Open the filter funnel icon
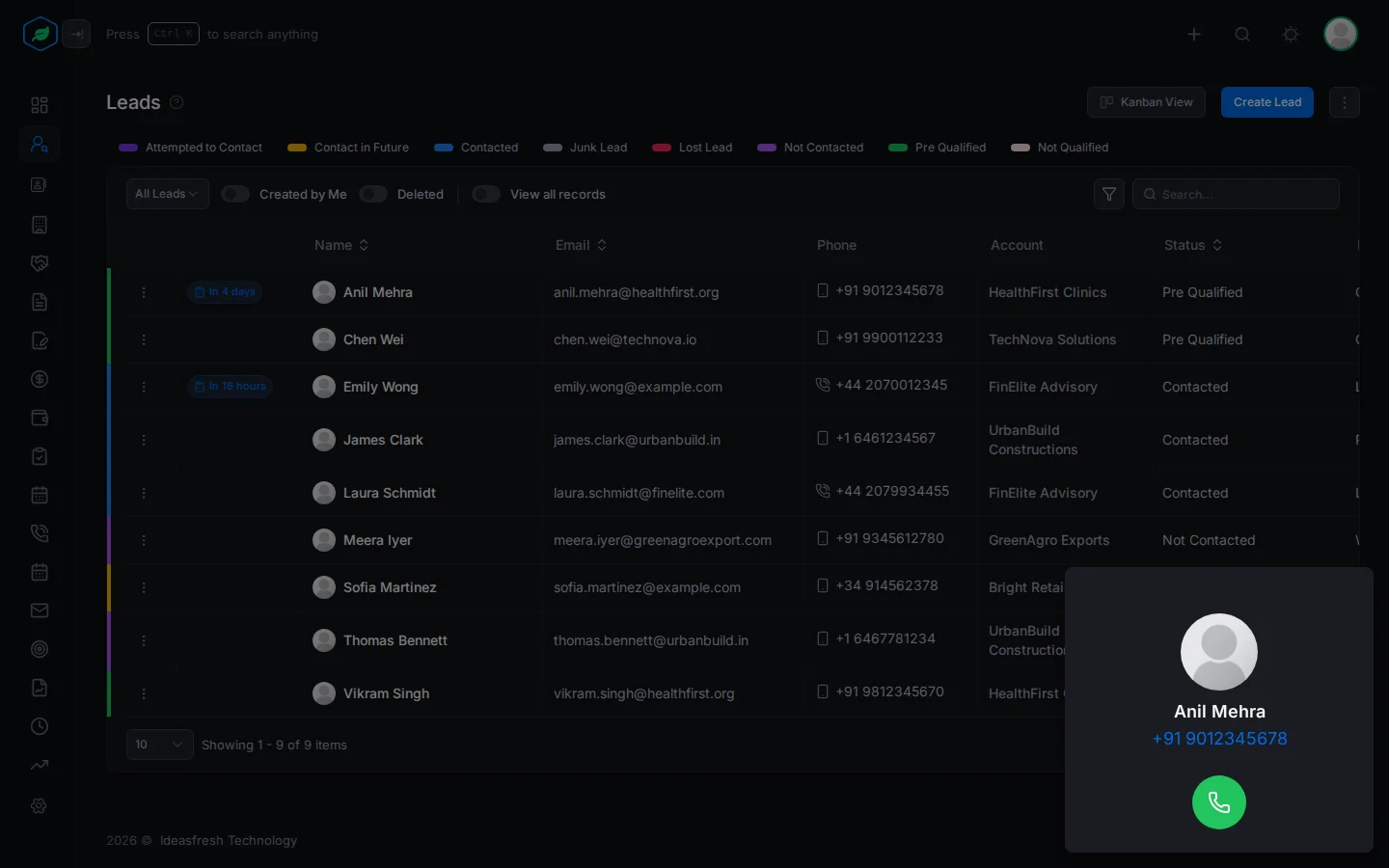1389x868 pixels. (x=1109, y=194)
